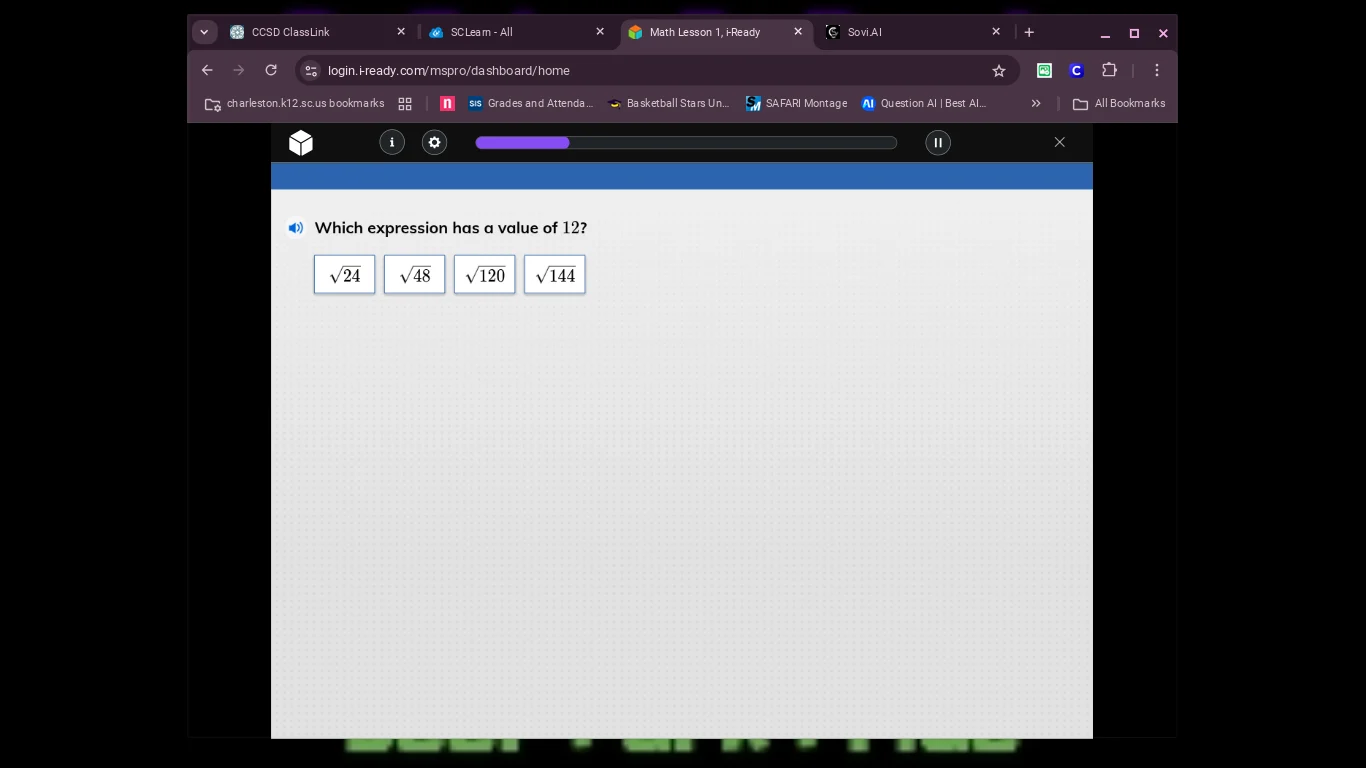The image size is (1366, 768).
Task: Choose the square root of 144 option
Action: click(x=555, y=275)
